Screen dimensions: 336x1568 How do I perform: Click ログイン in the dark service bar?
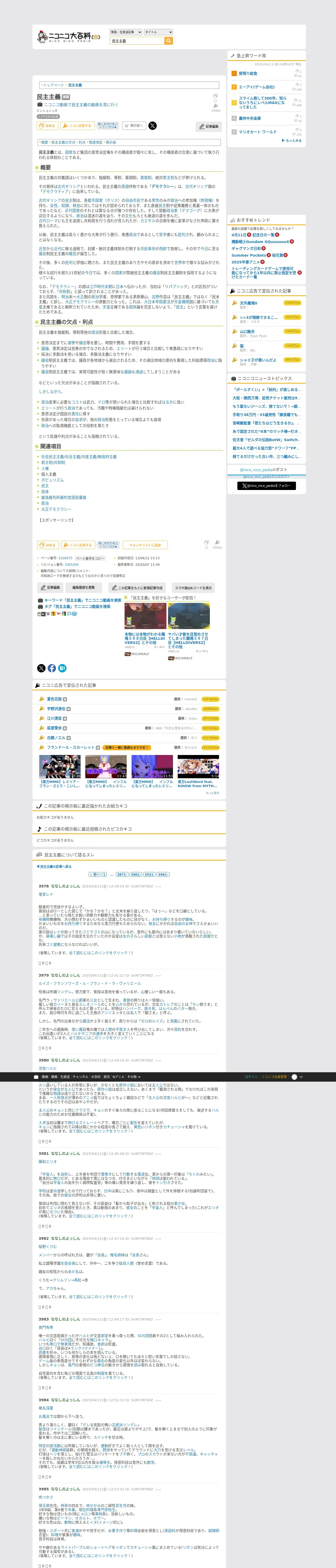251,1077
